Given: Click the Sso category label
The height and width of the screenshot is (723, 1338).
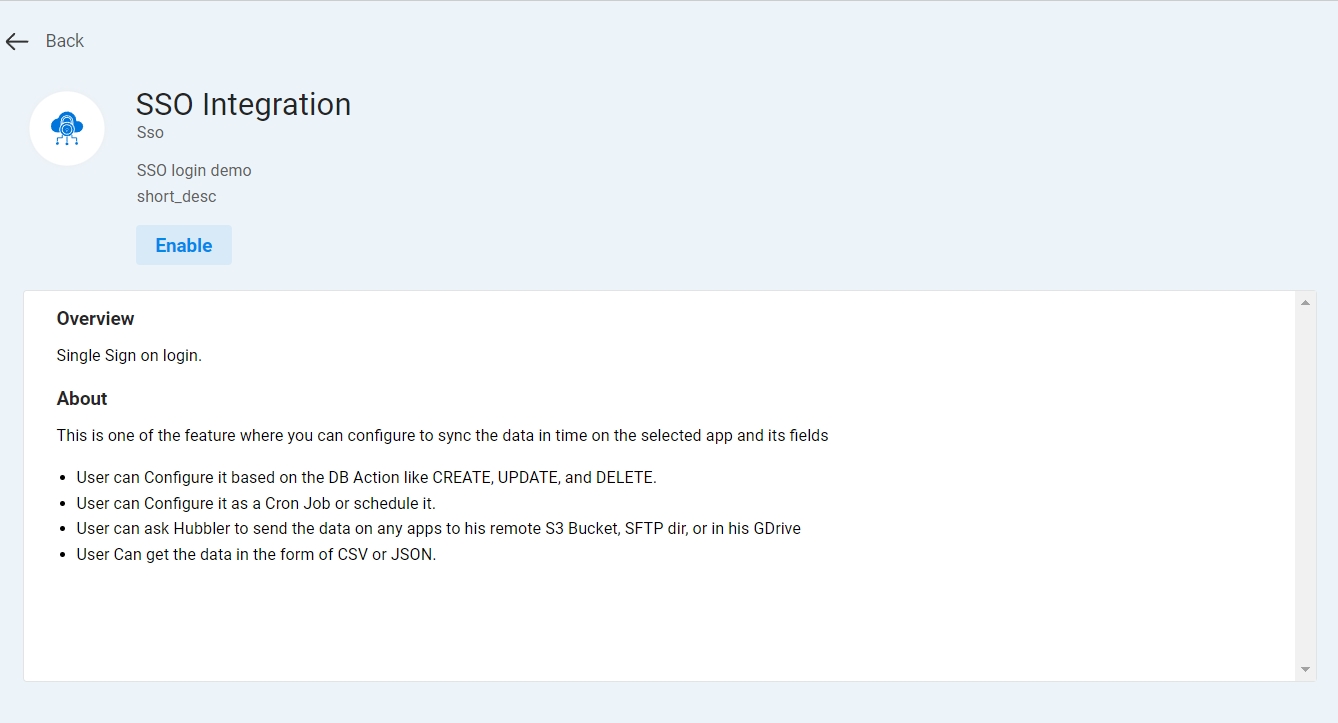Looking at the screenshot, I should [150, 132].
